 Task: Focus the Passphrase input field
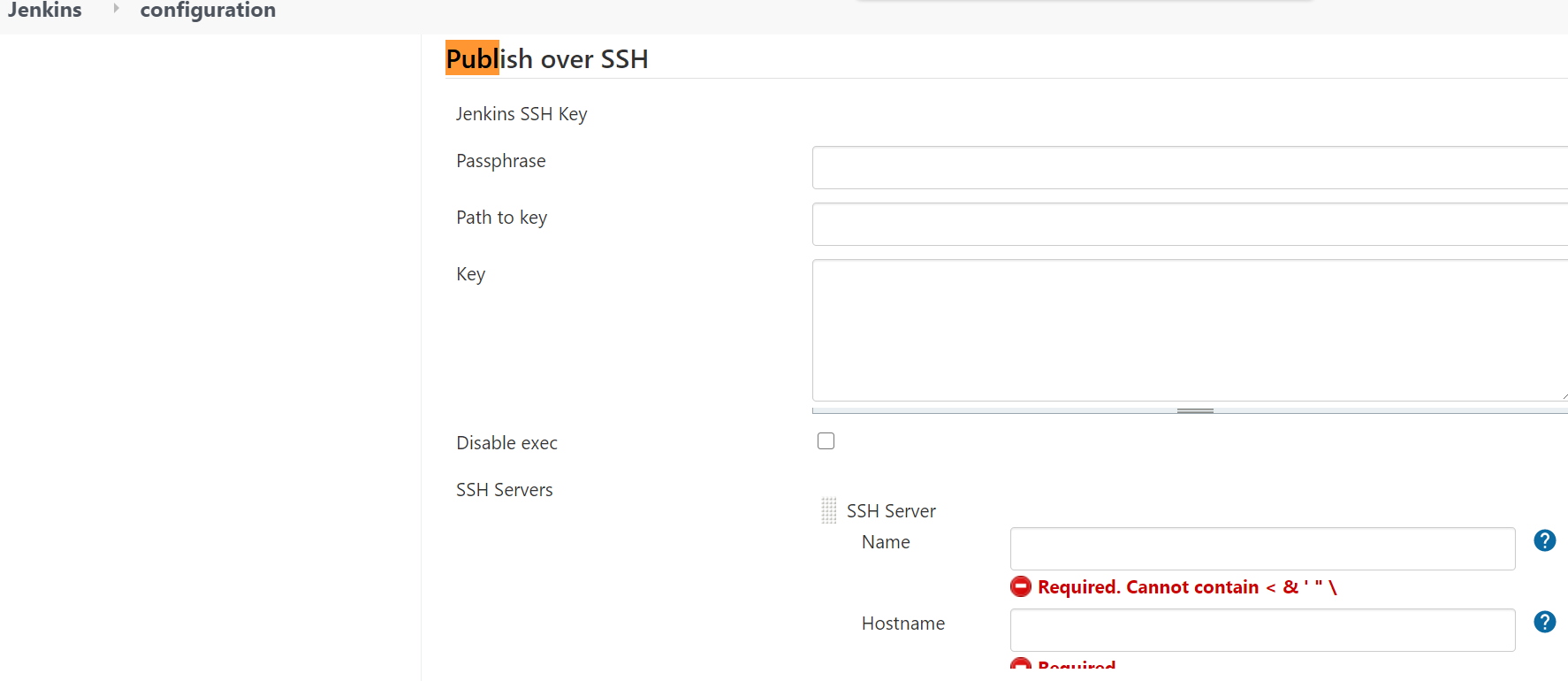click(1190, 168)
